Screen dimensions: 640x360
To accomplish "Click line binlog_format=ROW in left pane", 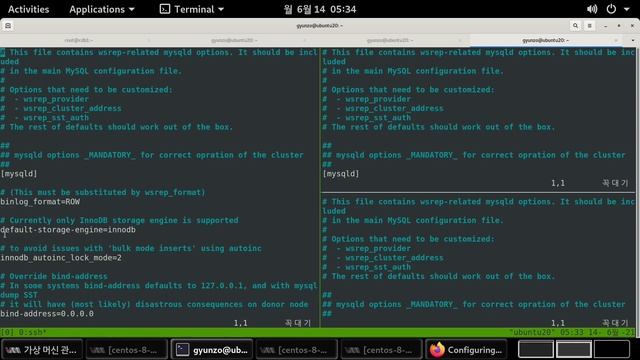I will [x=40, y=202].
